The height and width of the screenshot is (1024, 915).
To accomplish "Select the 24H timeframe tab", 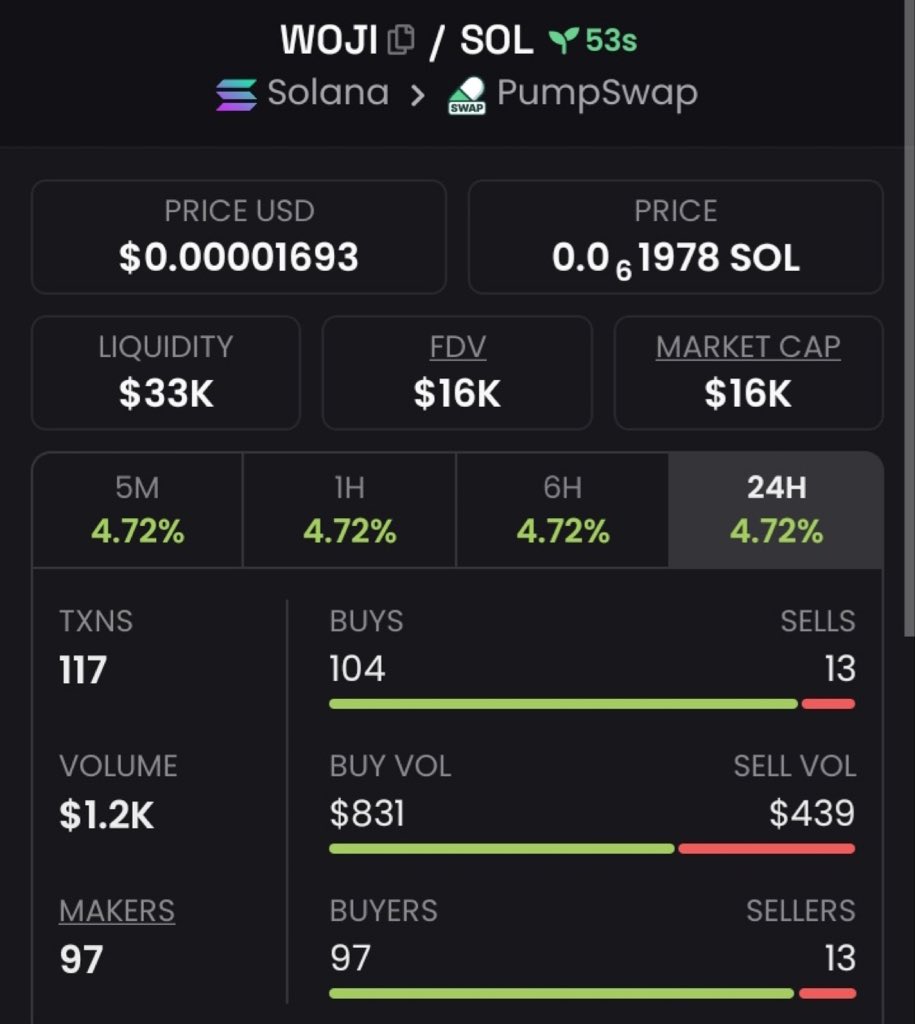I will click(776, 510).
